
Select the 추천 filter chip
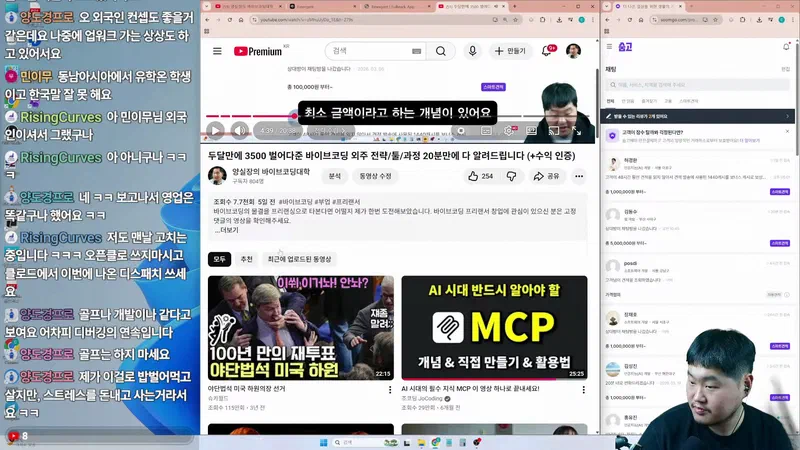[246, 259]
